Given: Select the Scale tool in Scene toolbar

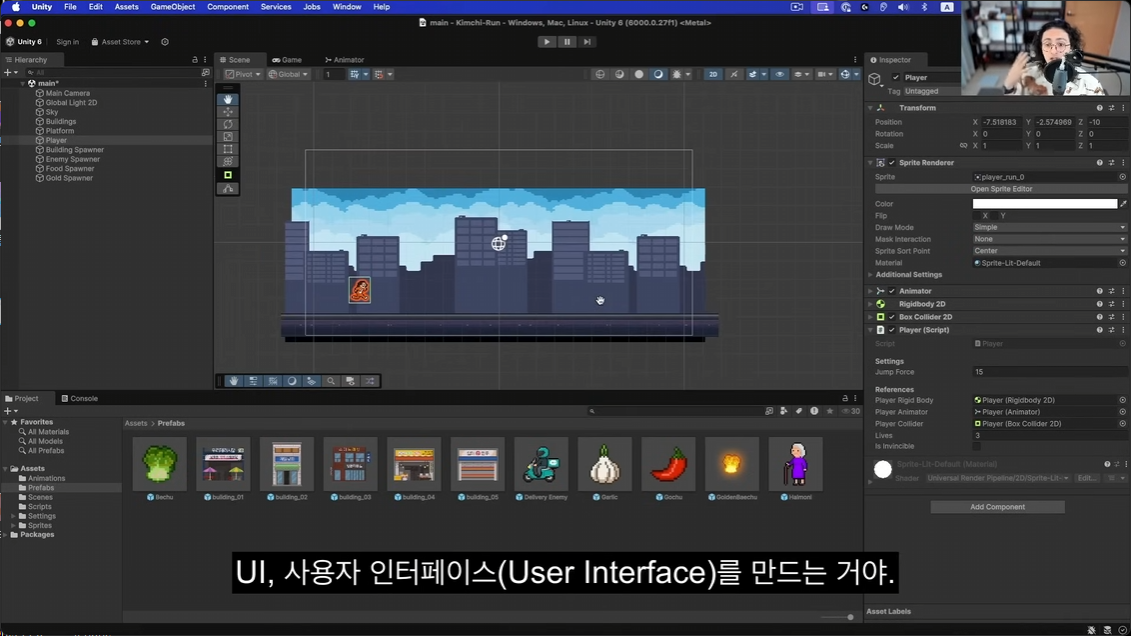Looking at the screenshot, I should [228, 136].
